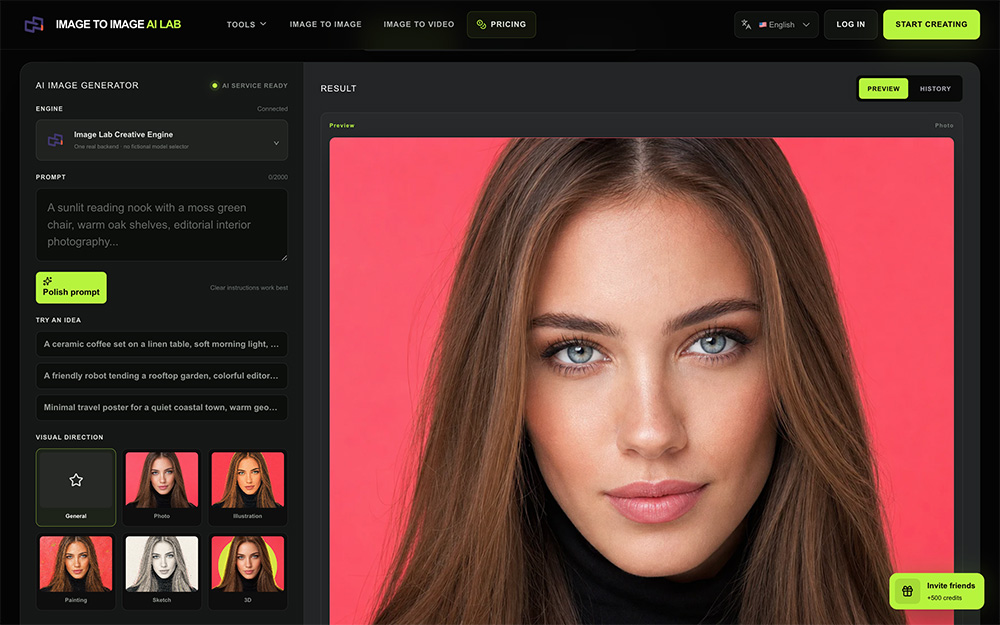Go to the Image to Image page

325,24
